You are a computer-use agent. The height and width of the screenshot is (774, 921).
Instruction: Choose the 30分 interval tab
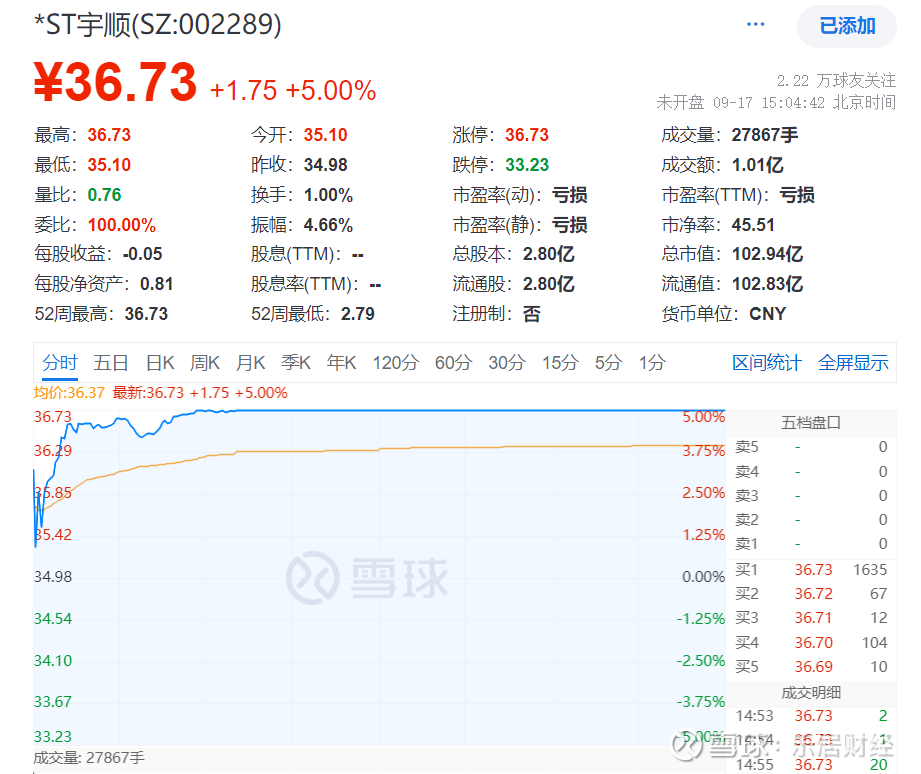coord(507,362)
